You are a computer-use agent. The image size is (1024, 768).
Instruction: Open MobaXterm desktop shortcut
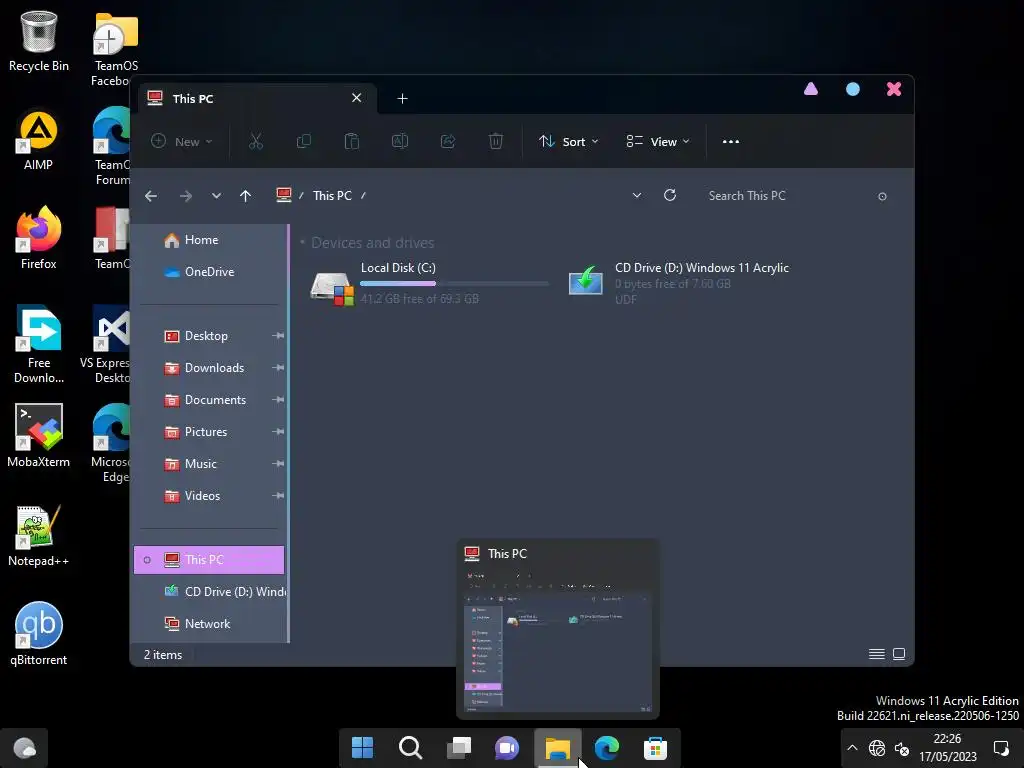(x=39, y=436)
